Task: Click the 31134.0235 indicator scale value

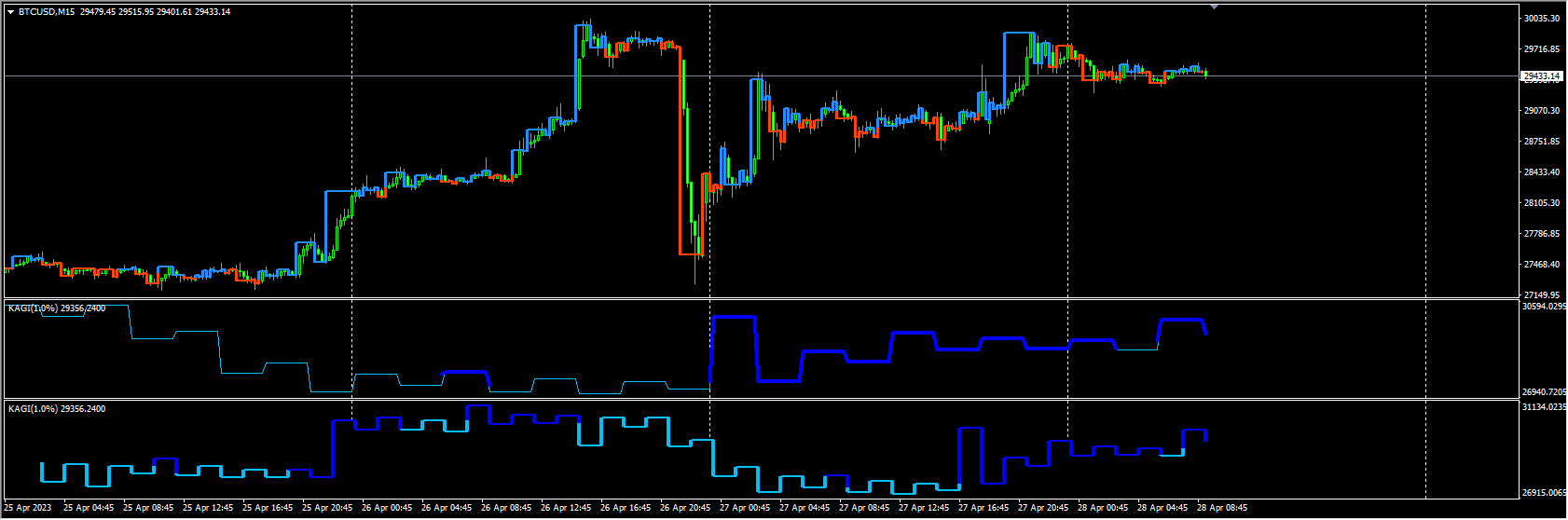Action: pos(1544,407)
